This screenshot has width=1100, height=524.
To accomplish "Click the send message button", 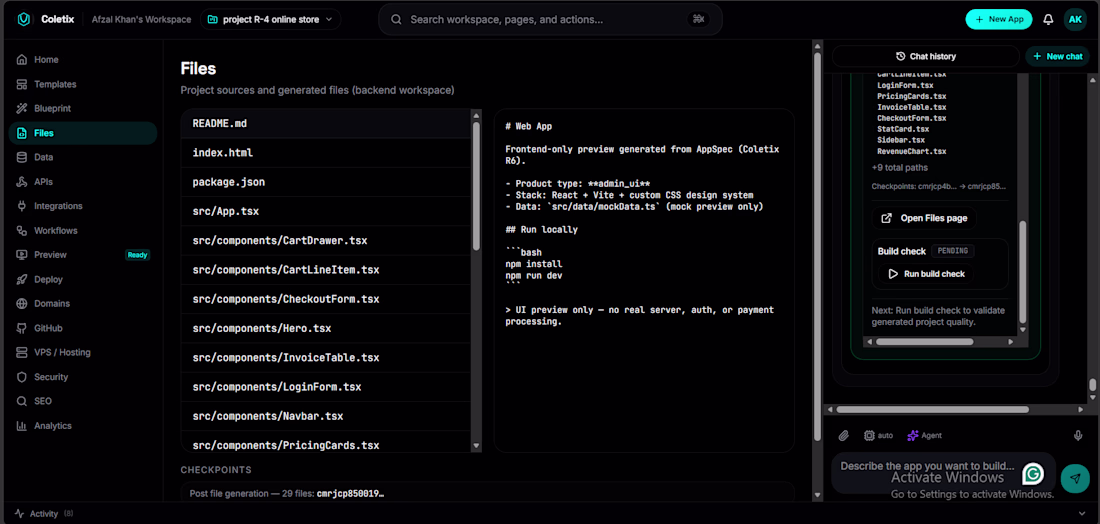I will click(x=1075, y=478).
